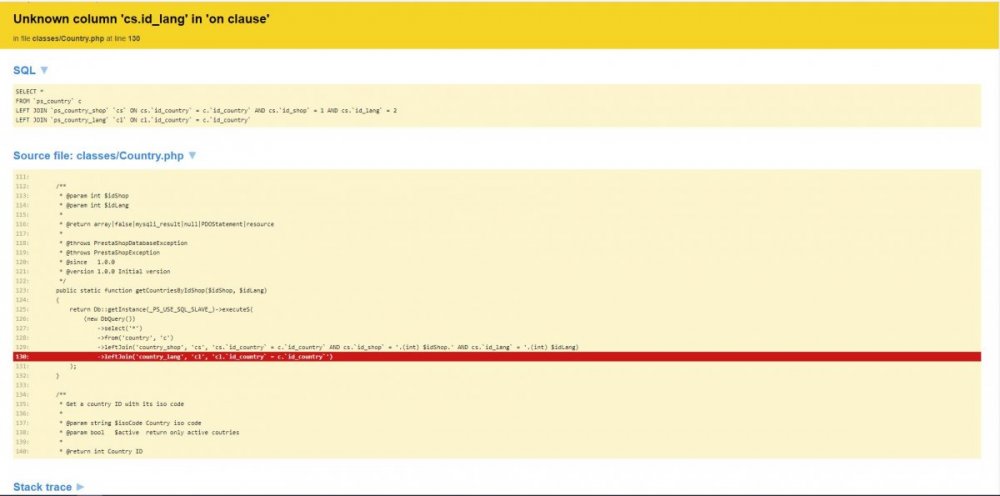Click the 'return Db::getInstance' code line
The height and width of the screenshot is (496, 1000).
point(161,309)
